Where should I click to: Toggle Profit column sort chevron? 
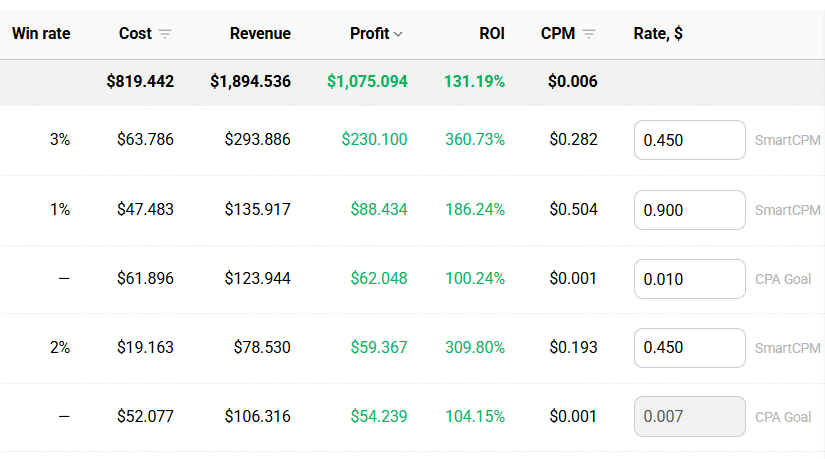pos(398,34)
